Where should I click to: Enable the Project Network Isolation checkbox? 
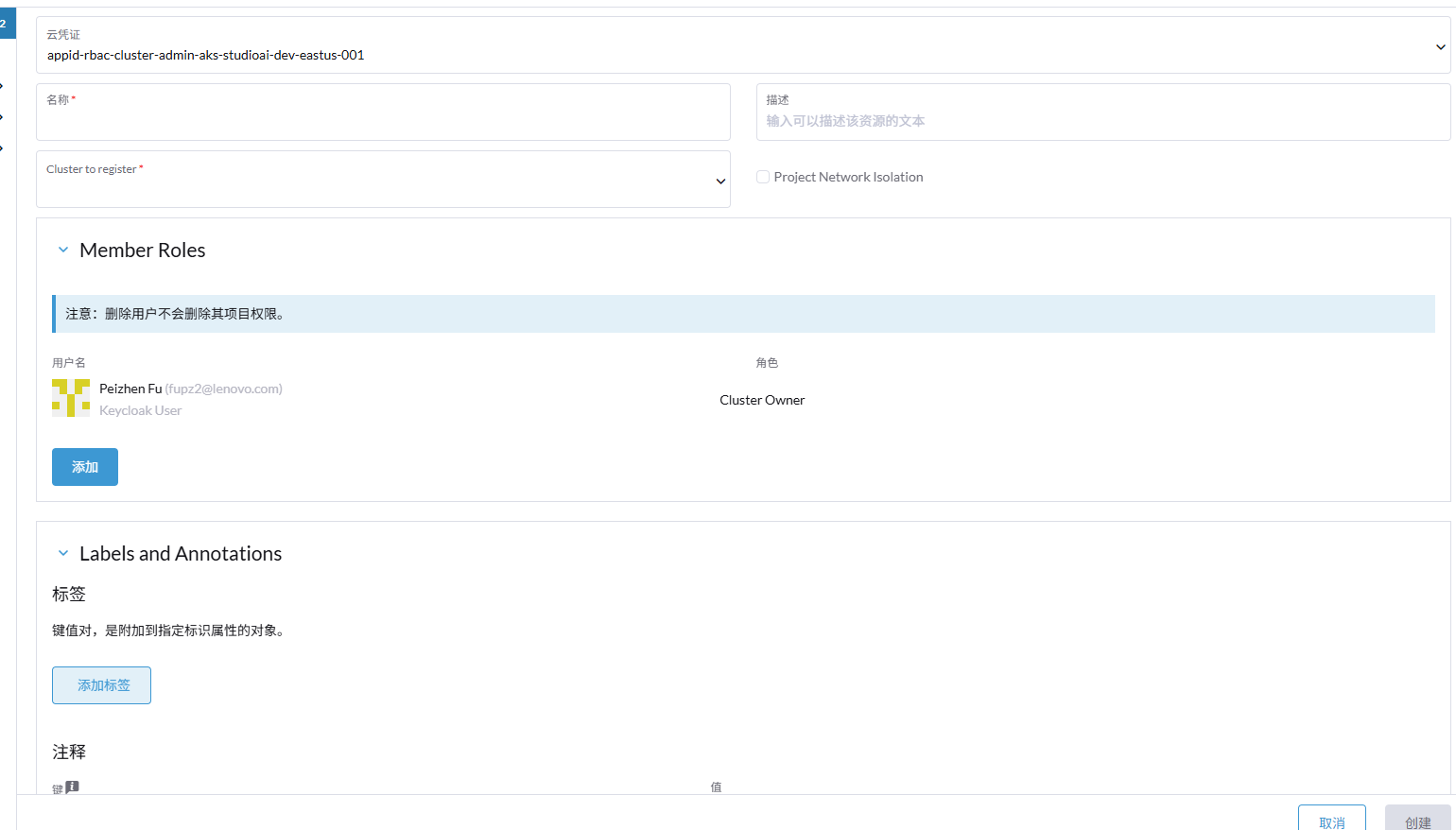pyautogui.click(x=763, y=177)
